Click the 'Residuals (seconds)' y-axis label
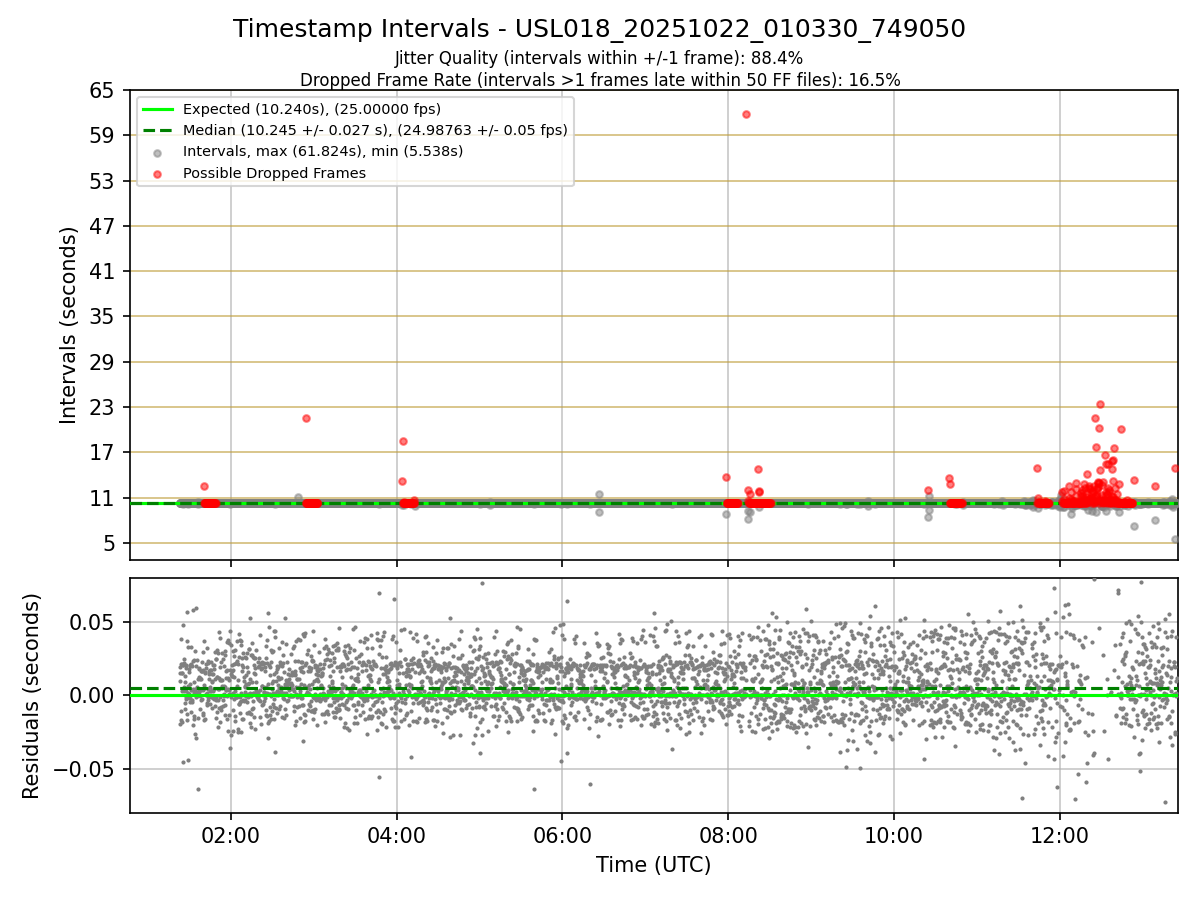This screenshot has width=1200, height=900. 31,695
